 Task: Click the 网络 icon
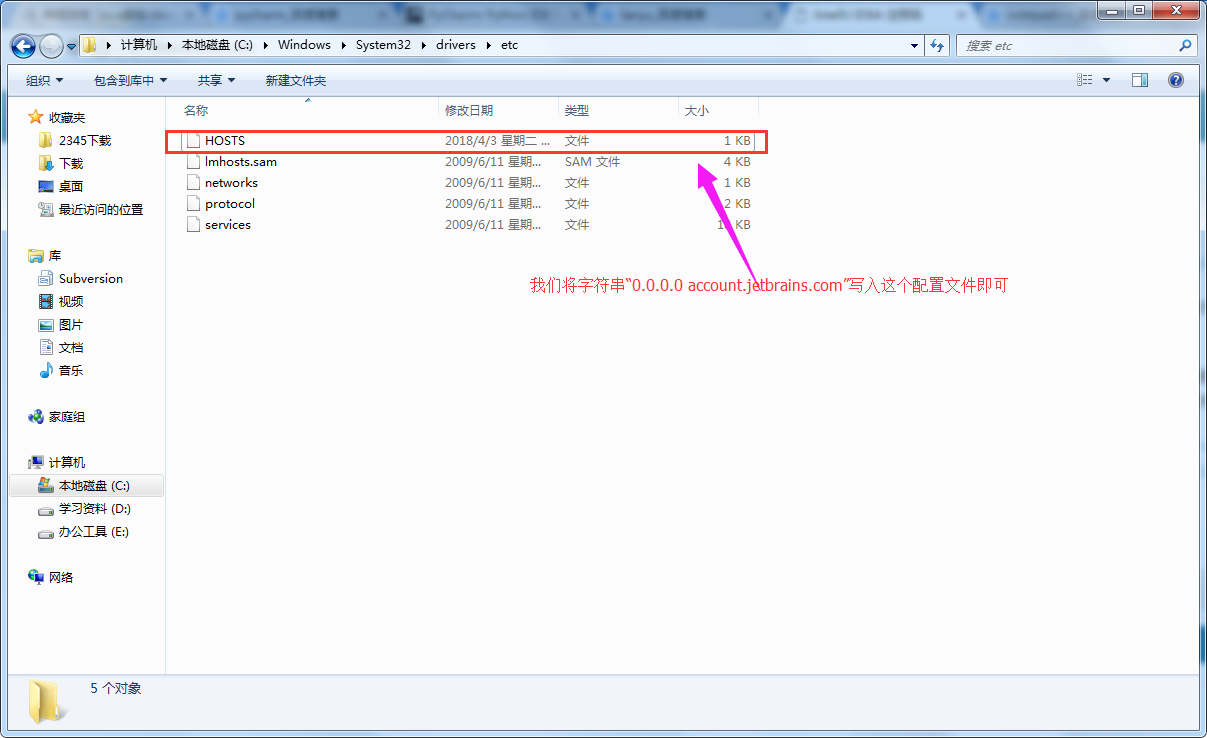(x=36, y=577)
